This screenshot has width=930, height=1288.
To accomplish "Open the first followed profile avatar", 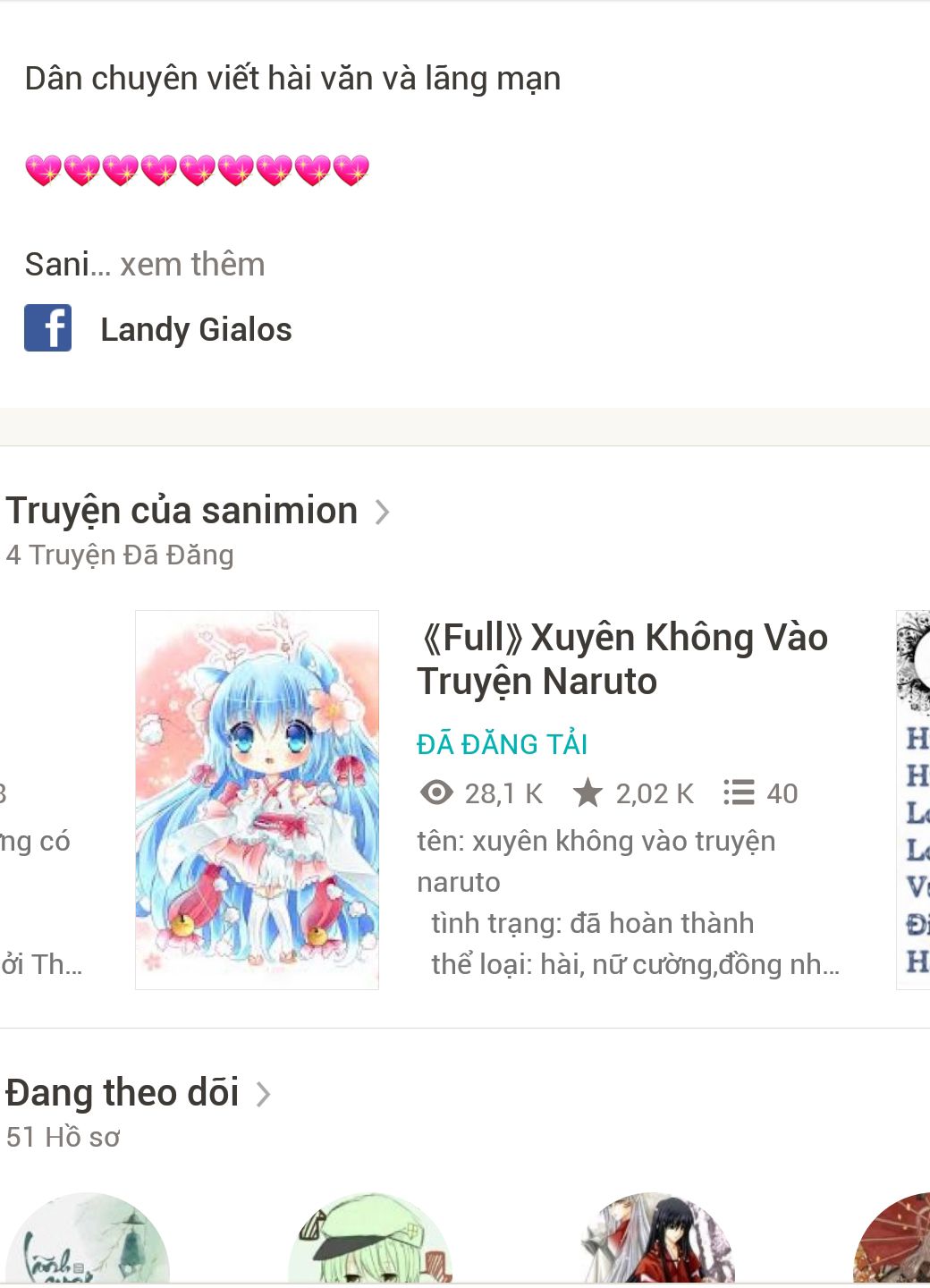I will tap(87, 1240).
